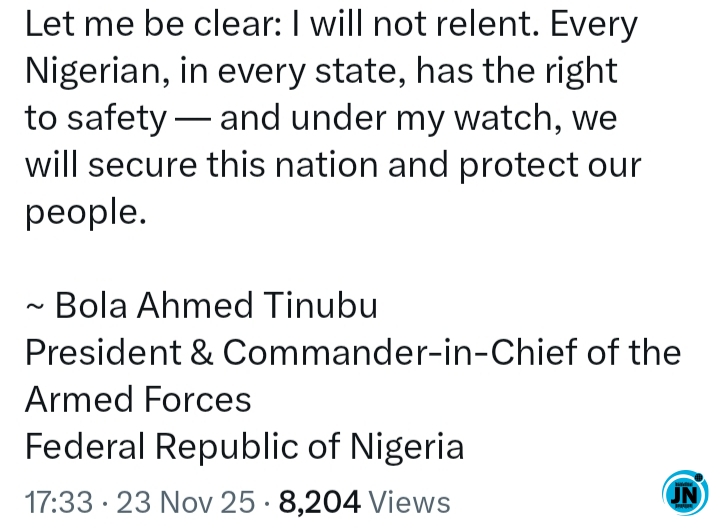The height and width of the screenshot is (528, 720).
Task: Click the Bola Ahmed Tinubu signature line
Action: (215, 306)
